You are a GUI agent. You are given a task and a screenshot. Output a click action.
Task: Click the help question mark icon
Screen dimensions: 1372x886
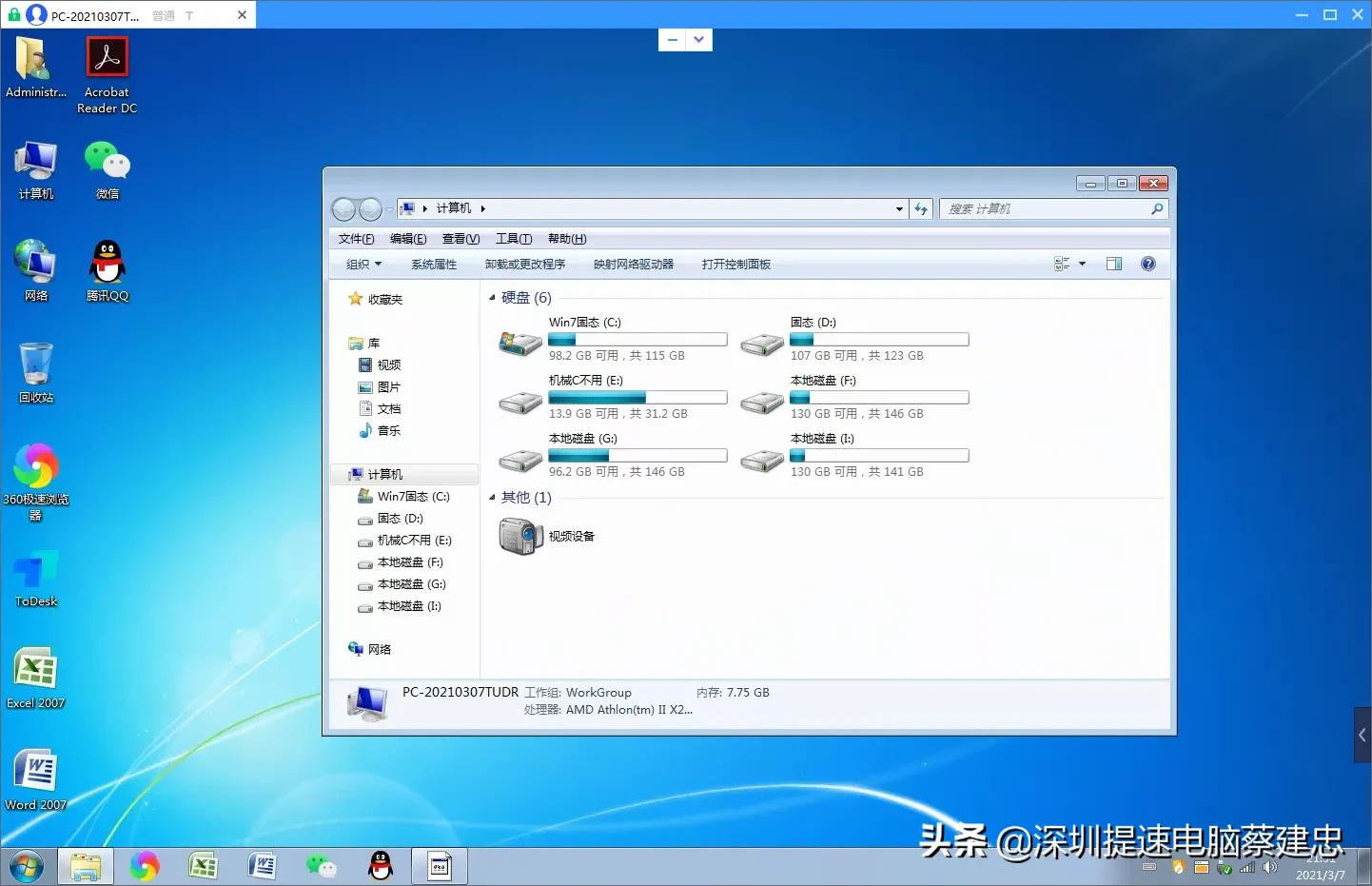(1147, 264)
